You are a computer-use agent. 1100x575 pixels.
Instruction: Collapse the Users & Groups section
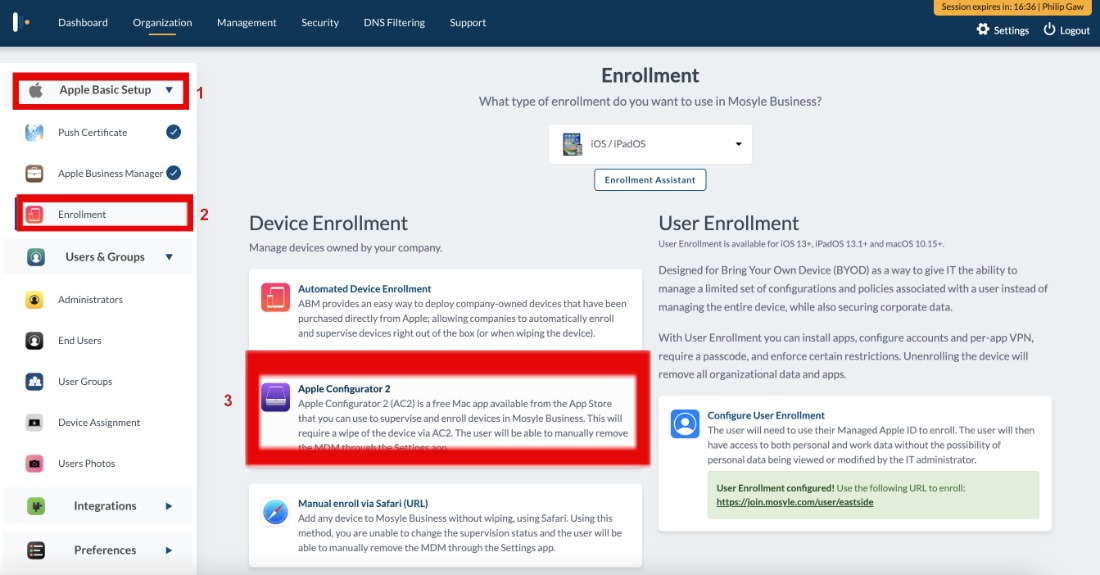(x=169, y=257)
